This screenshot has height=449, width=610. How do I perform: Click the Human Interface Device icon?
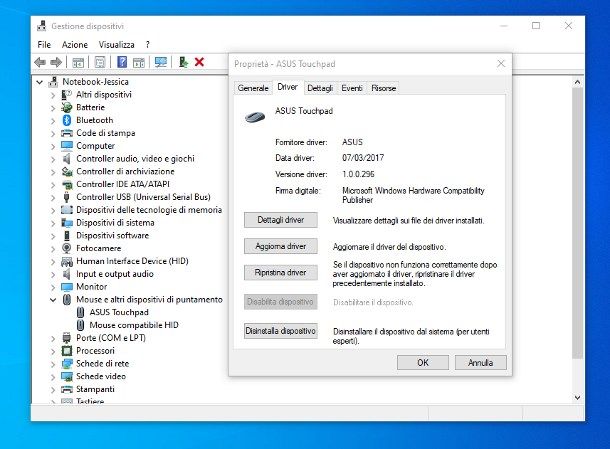click(67, 261)
